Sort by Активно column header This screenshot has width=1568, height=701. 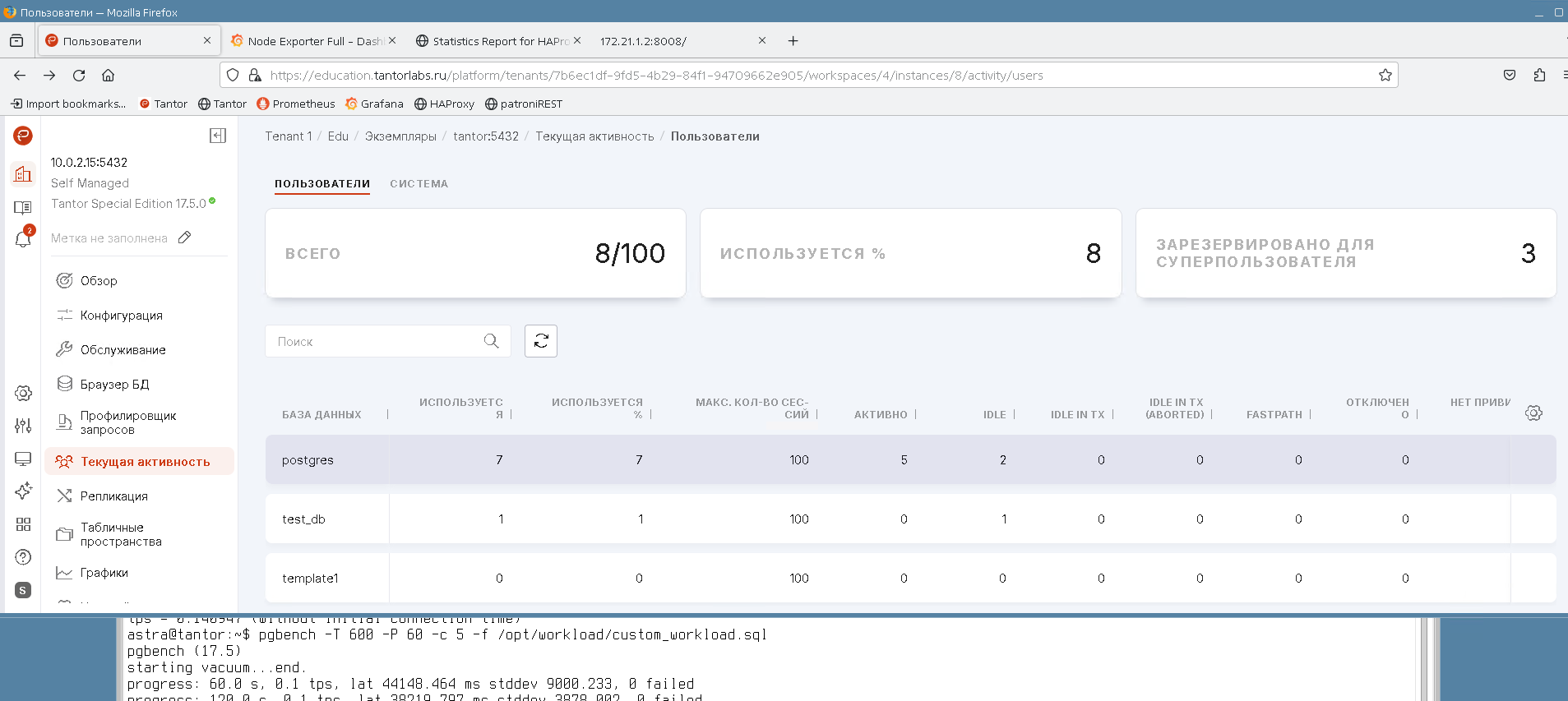(880, 415)
